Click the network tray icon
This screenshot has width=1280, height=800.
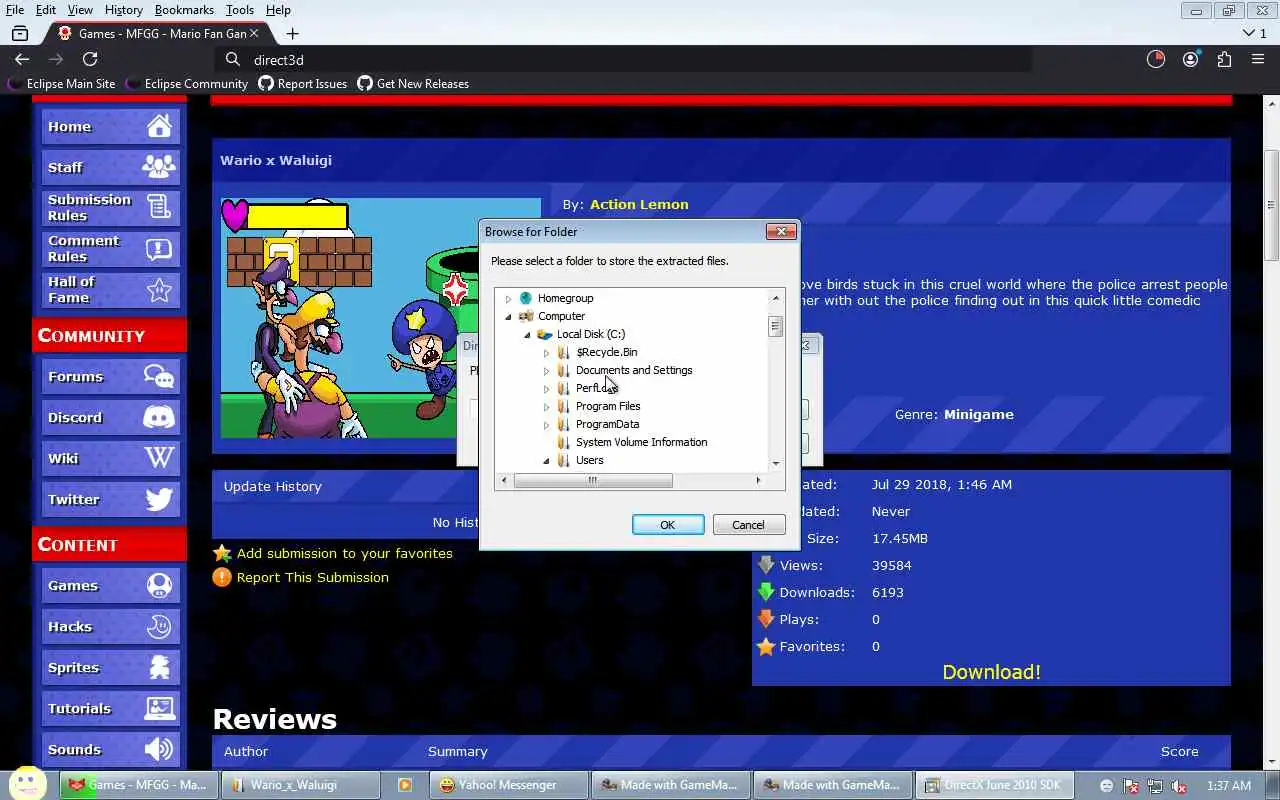click(x=1155, y=786)
